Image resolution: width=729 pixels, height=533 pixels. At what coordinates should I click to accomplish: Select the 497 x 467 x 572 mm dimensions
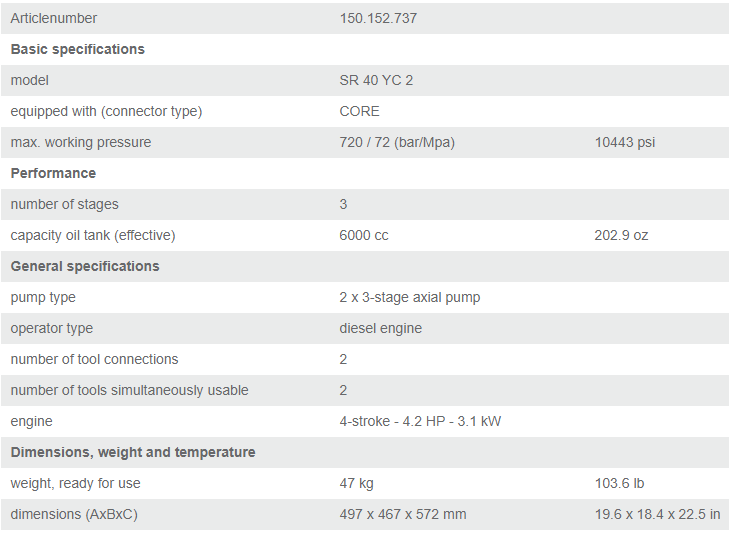[403, 514]
